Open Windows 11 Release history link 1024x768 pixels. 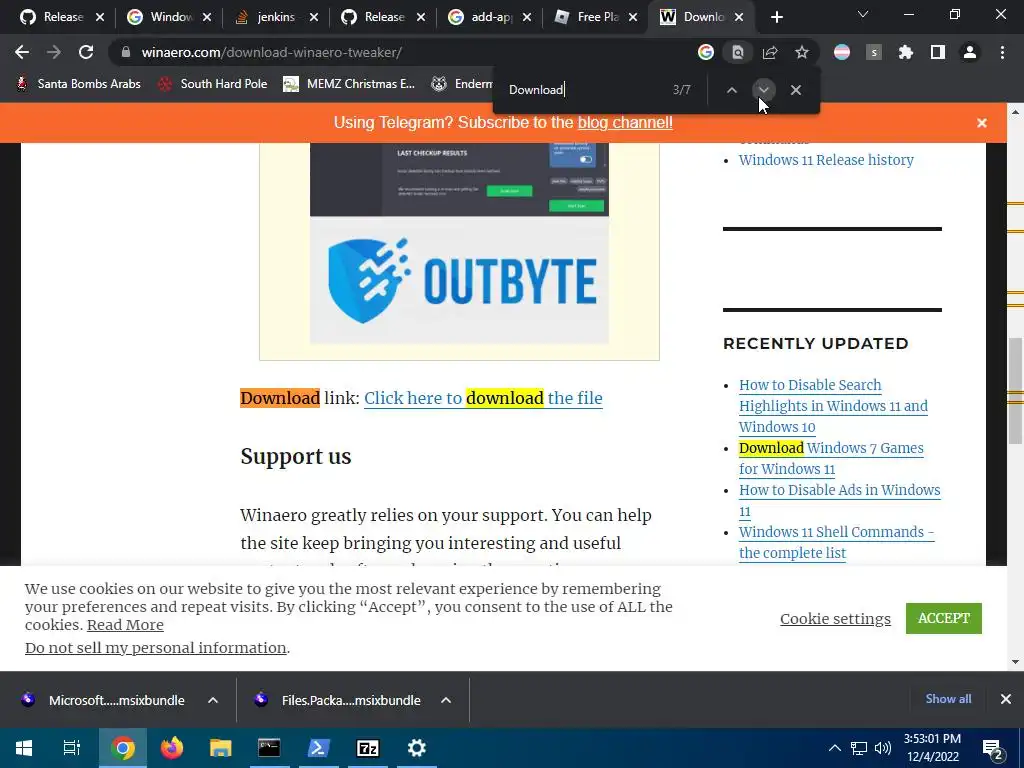point(826,160)
